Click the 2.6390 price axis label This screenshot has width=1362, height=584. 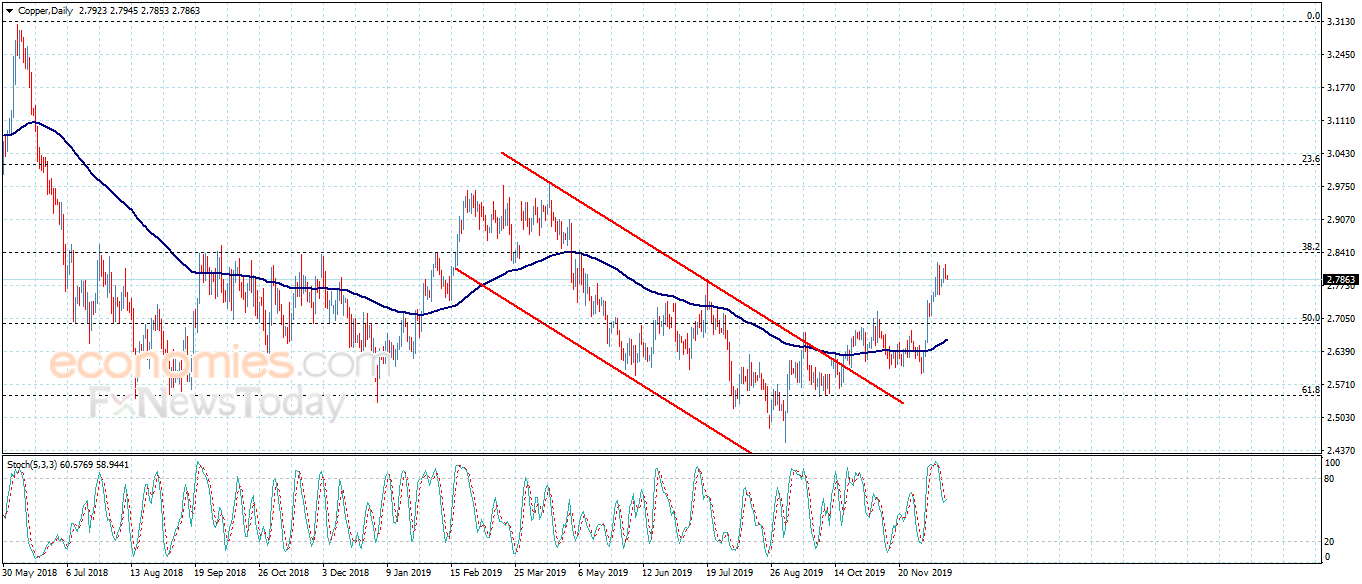click(1339, 351)
